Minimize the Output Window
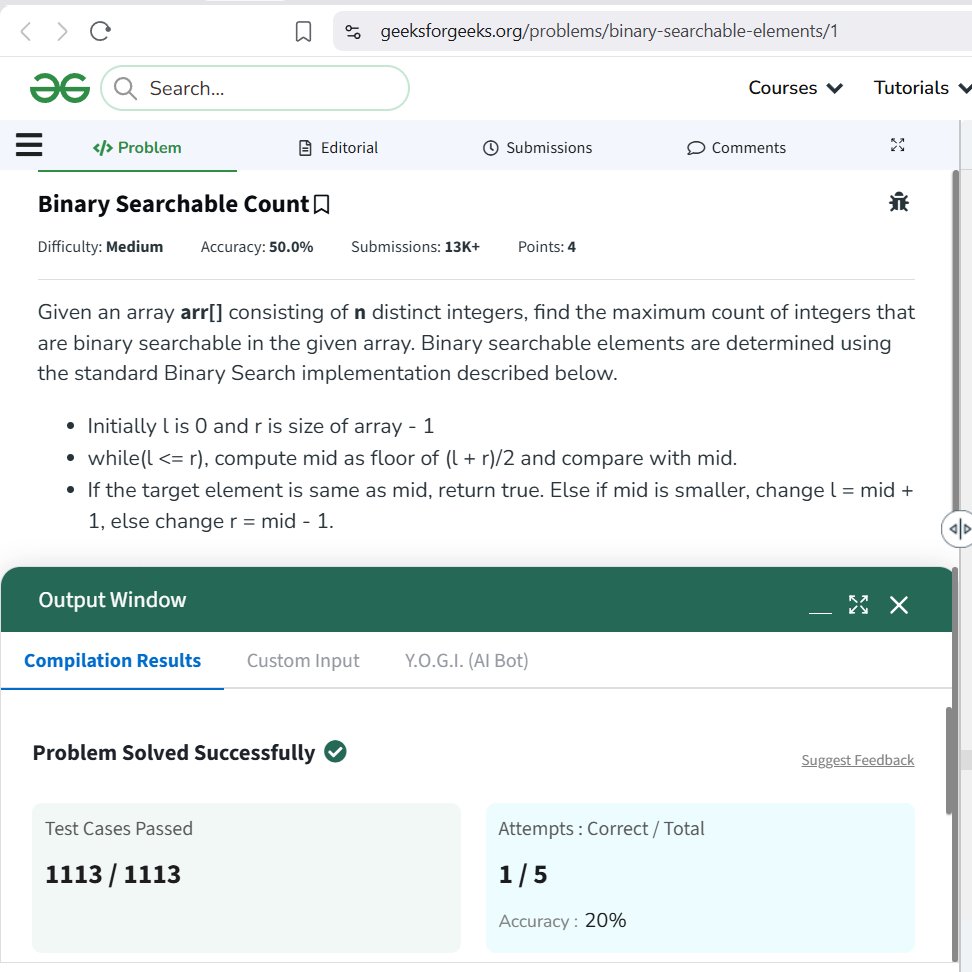Image resolution: width=972 pixels, height=972 pixels. click(x=820, y=611)
